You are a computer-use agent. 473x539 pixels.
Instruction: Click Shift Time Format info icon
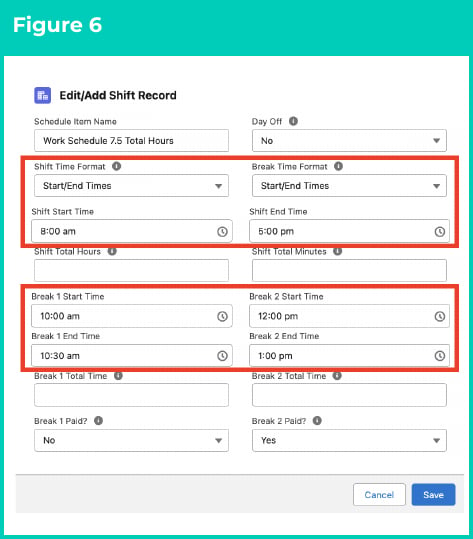(x=117, y=166)
